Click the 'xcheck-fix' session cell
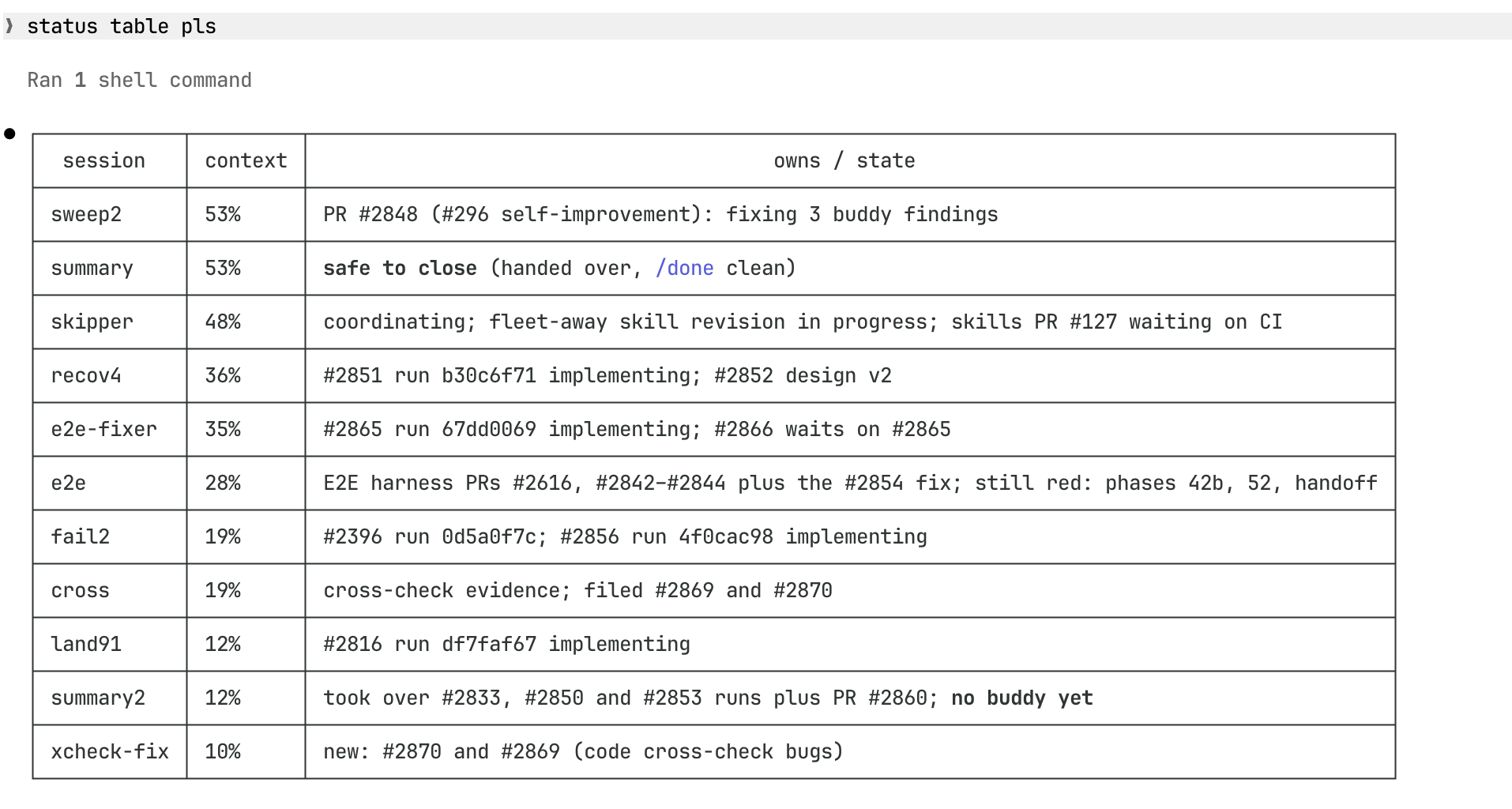This screenshot has height=809, width=1512. pos(110,752)
